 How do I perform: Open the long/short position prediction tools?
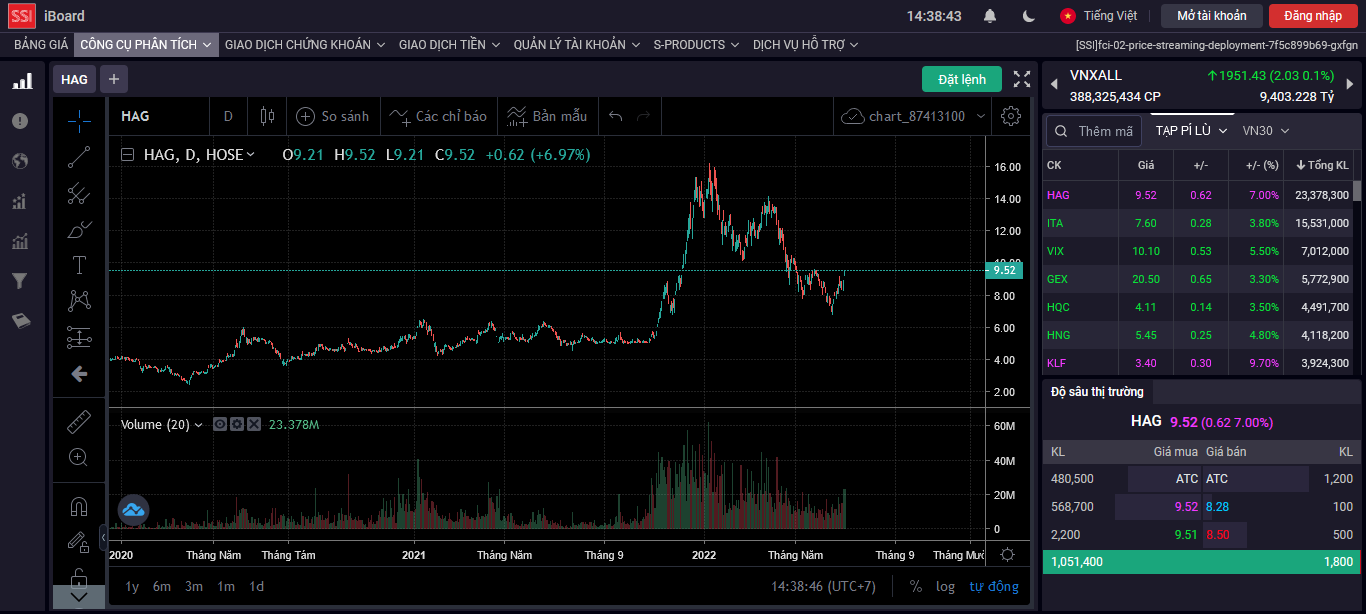tap(79, 337)
